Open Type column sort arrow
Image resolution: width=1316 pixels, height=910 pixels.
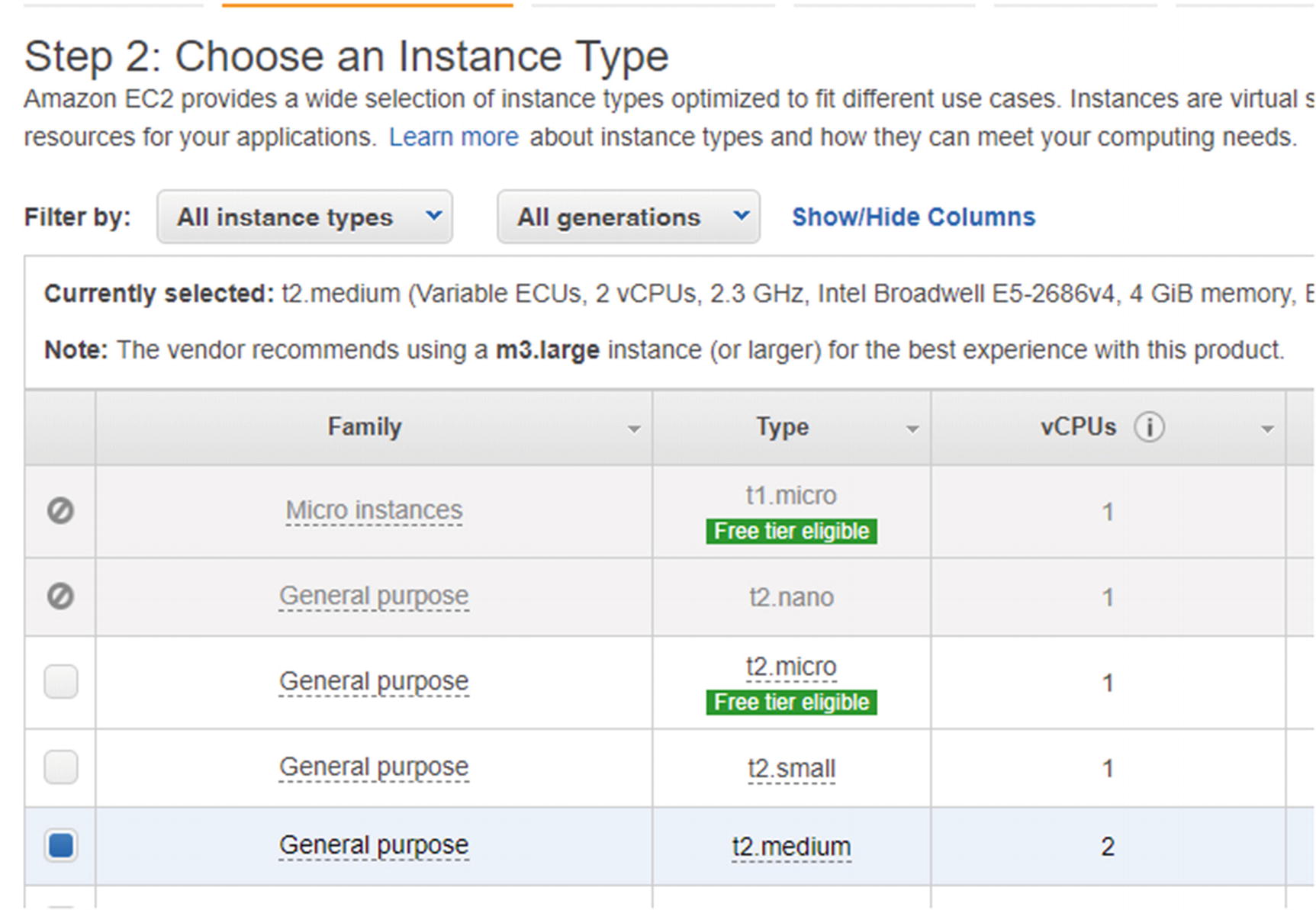pyautogui.click(x=912, y=429)
